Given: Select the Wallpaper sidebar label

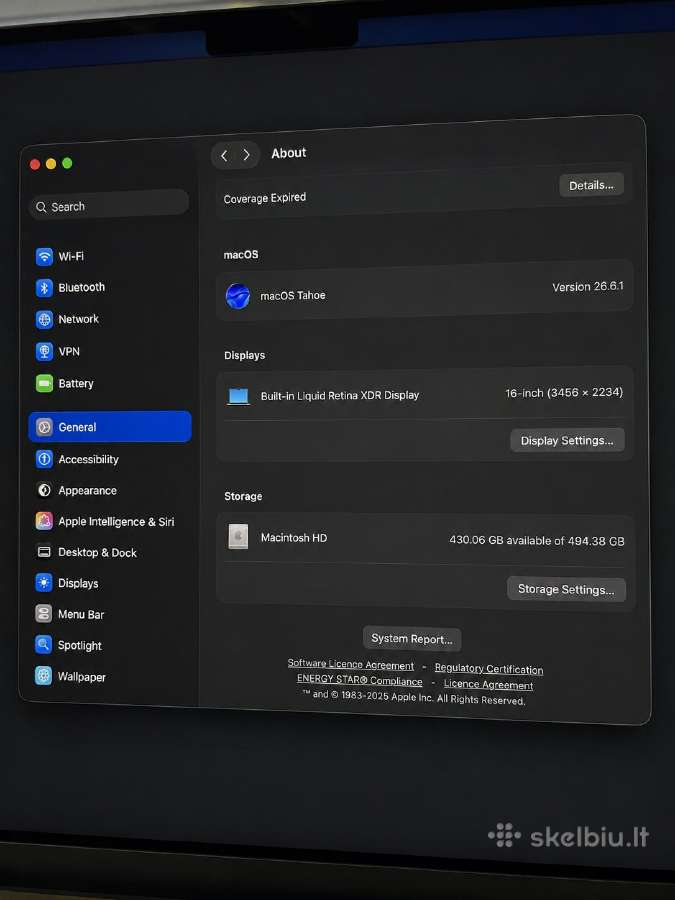Looking at the screenshot, I should click(82, 677).
